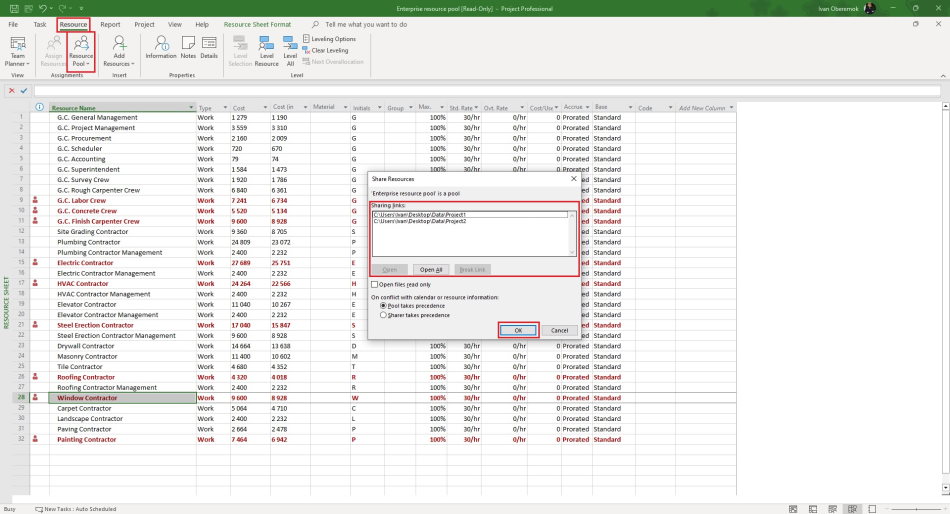950x514 pixels.
Task: Click Cancel in Share Resources dialog
Action: tap(559, 330)
